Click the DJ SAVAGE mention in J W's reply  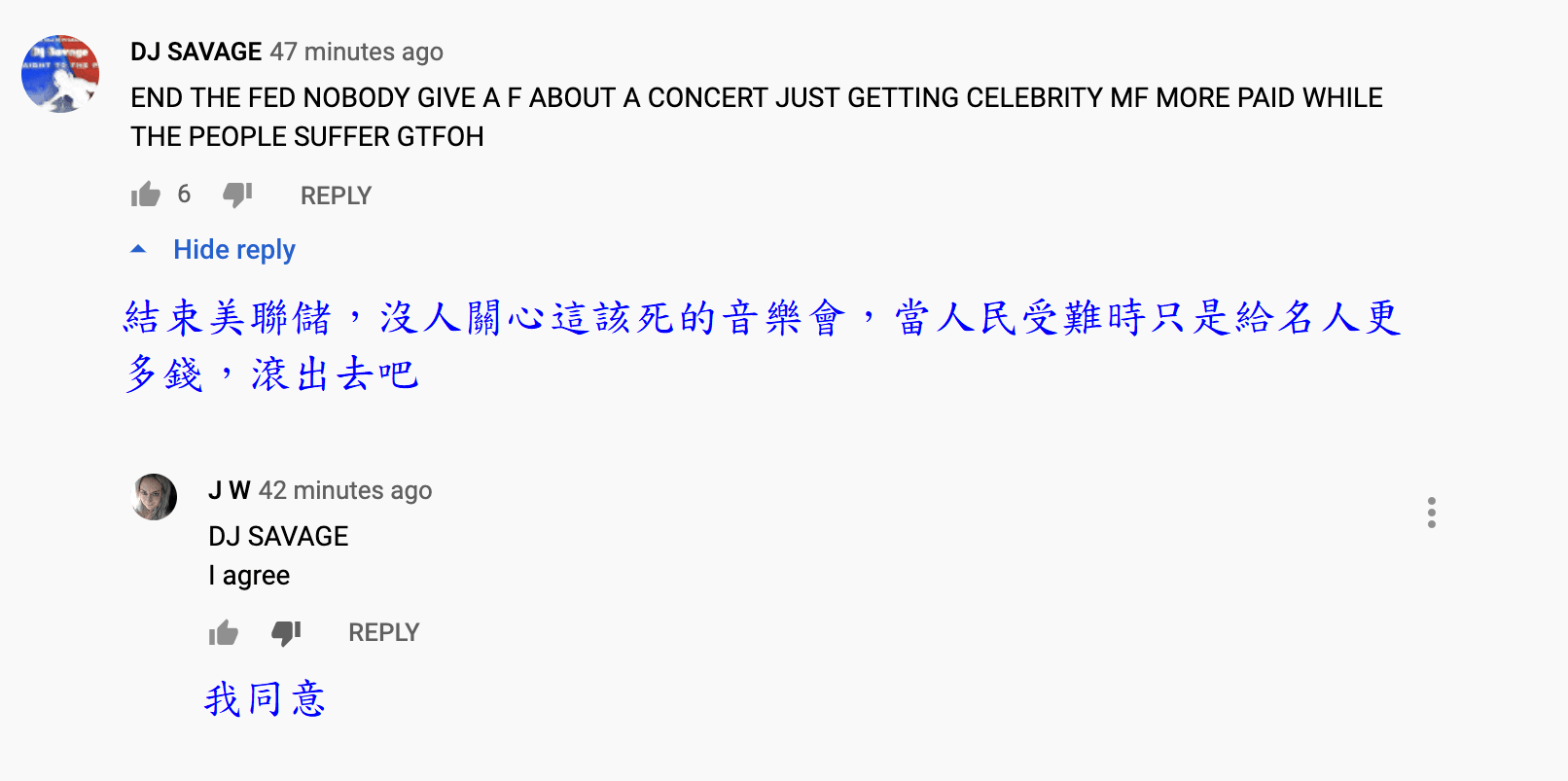tap(278, 536)
